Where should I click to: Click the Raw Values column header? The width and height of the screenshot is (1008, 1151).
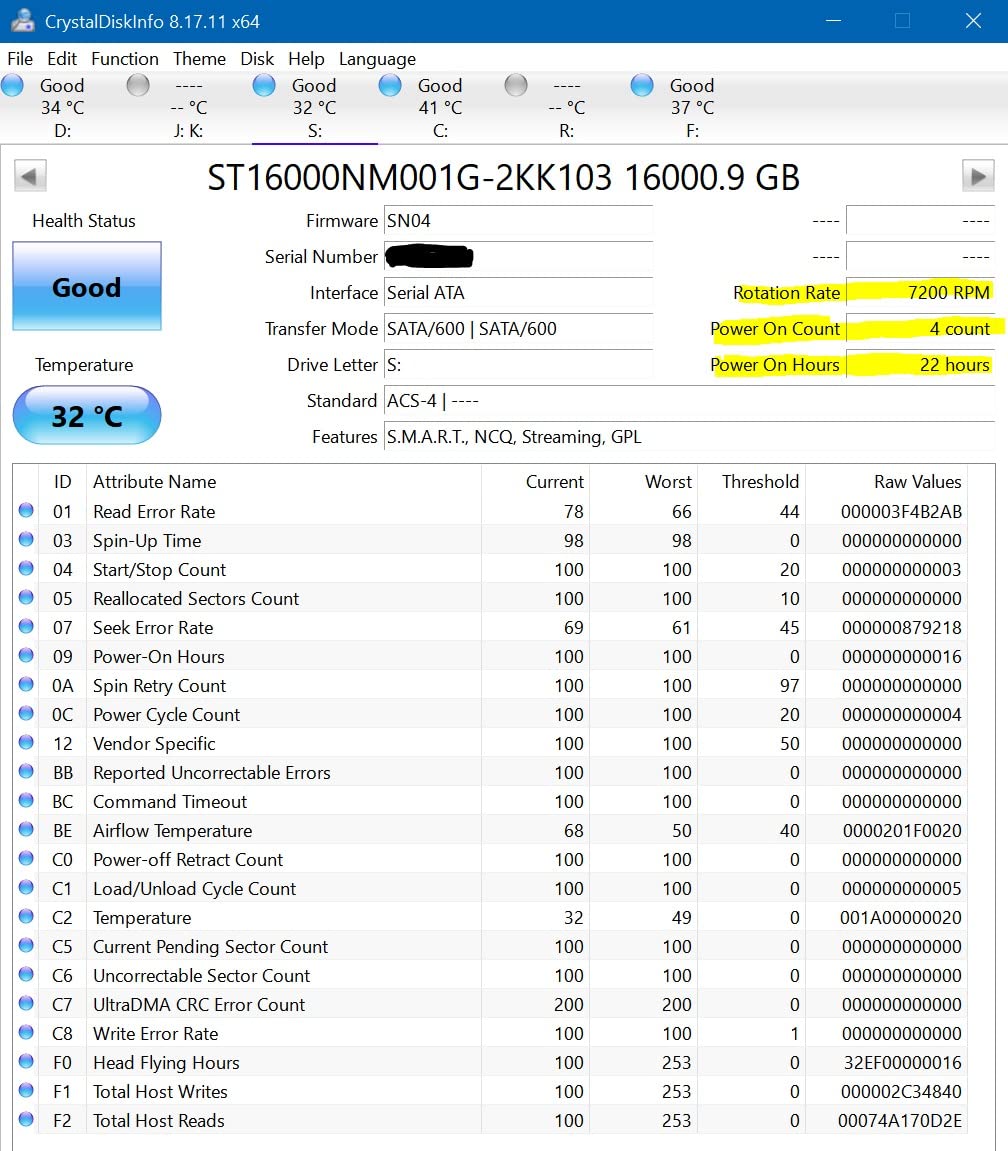coord(886,482)
